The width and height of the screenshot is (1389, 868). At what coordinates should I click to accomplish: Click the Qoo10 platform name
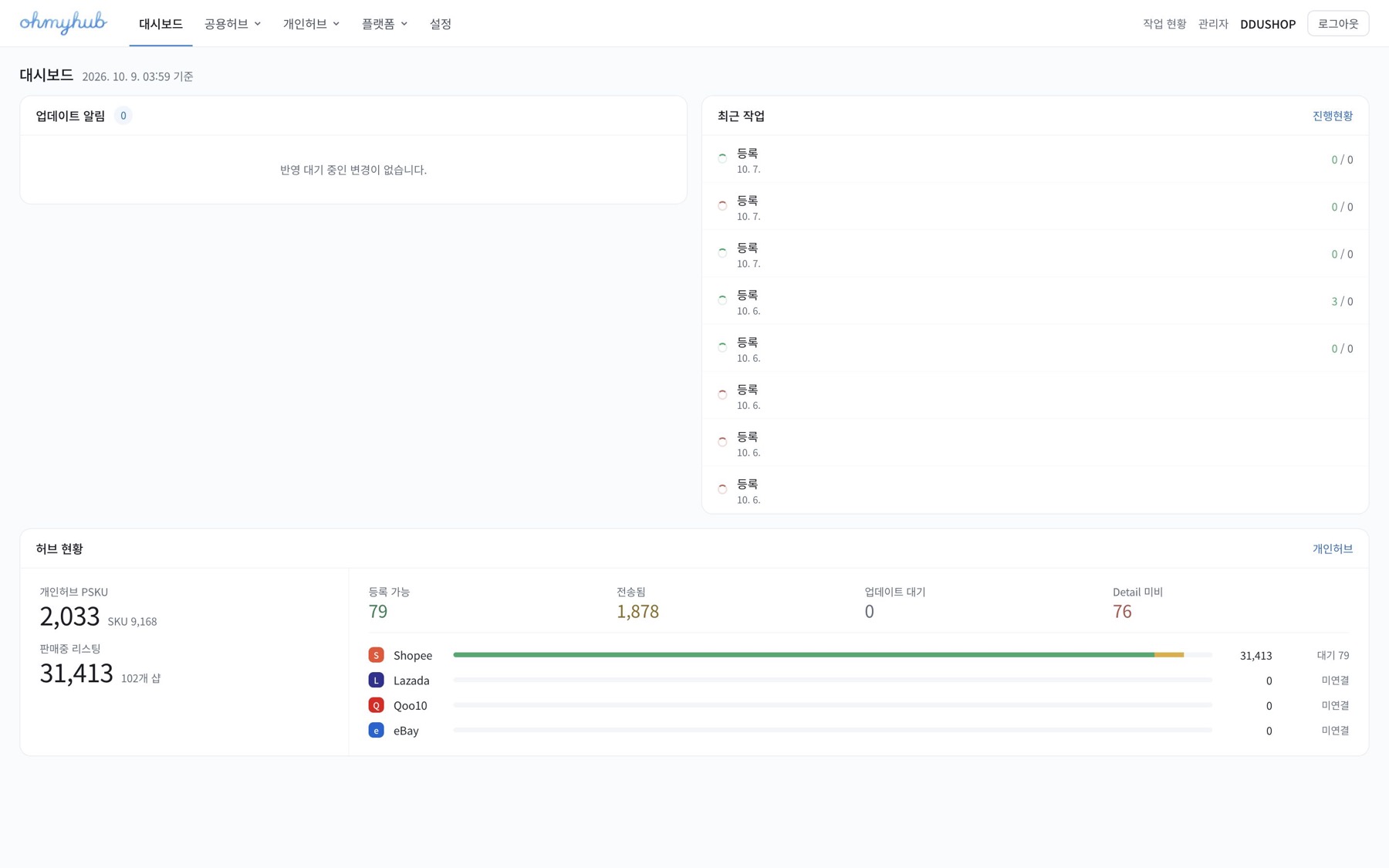point(411,706)
